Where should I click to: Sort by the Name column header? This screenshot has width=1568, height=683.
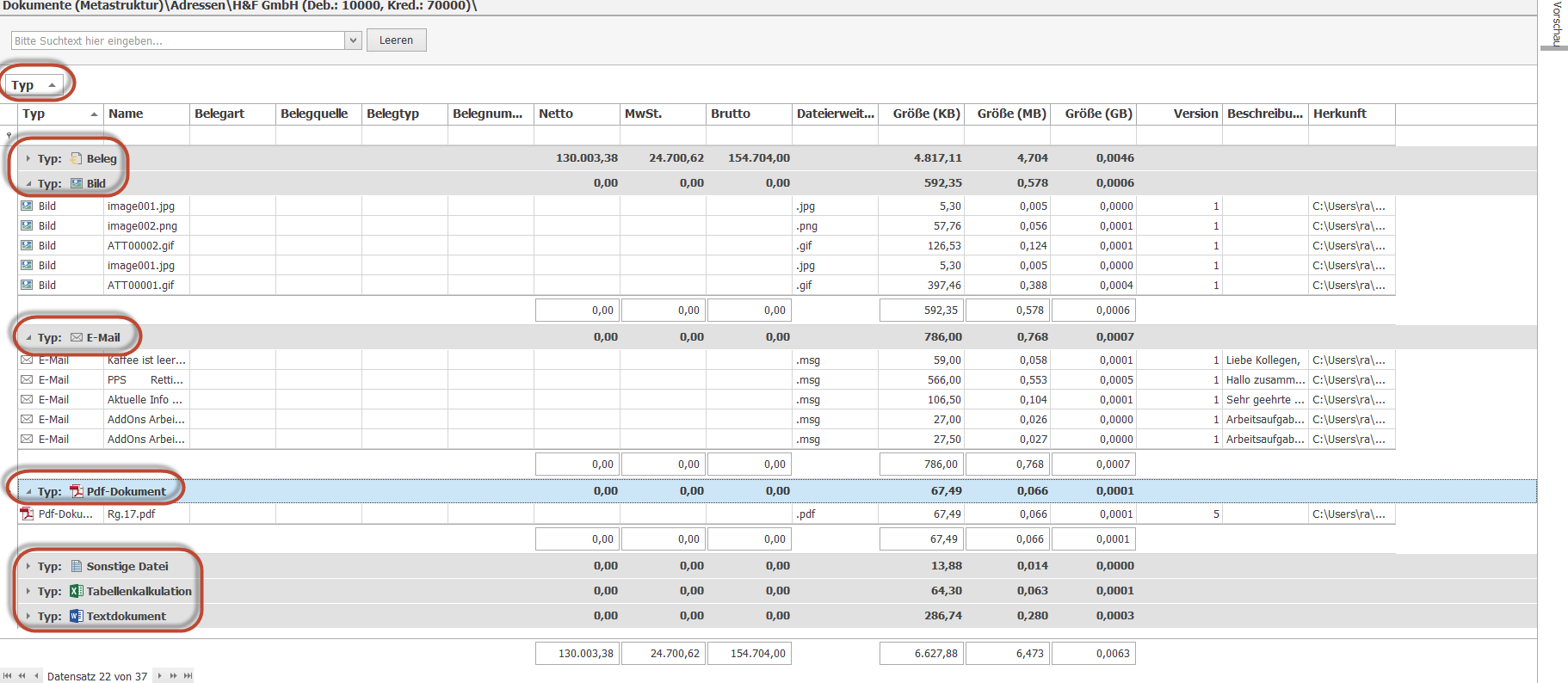tap(146, 114)
